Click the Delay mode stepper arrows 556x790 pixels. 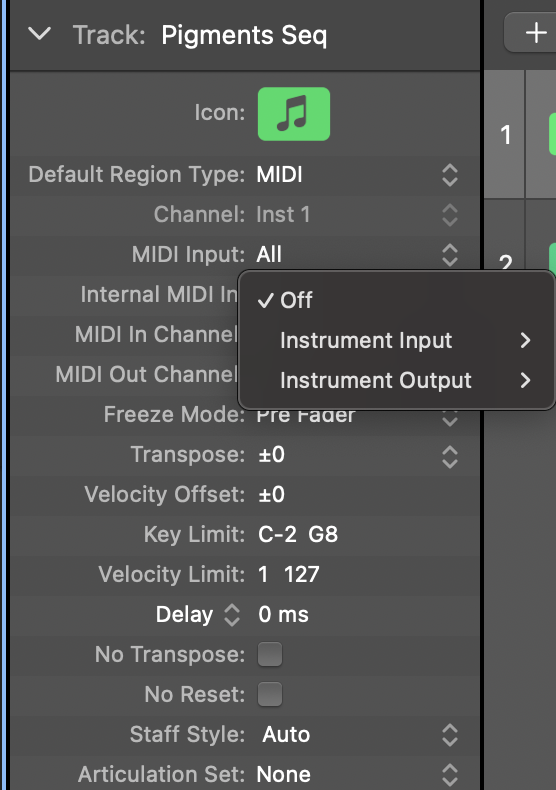click(x=232, y=615)
